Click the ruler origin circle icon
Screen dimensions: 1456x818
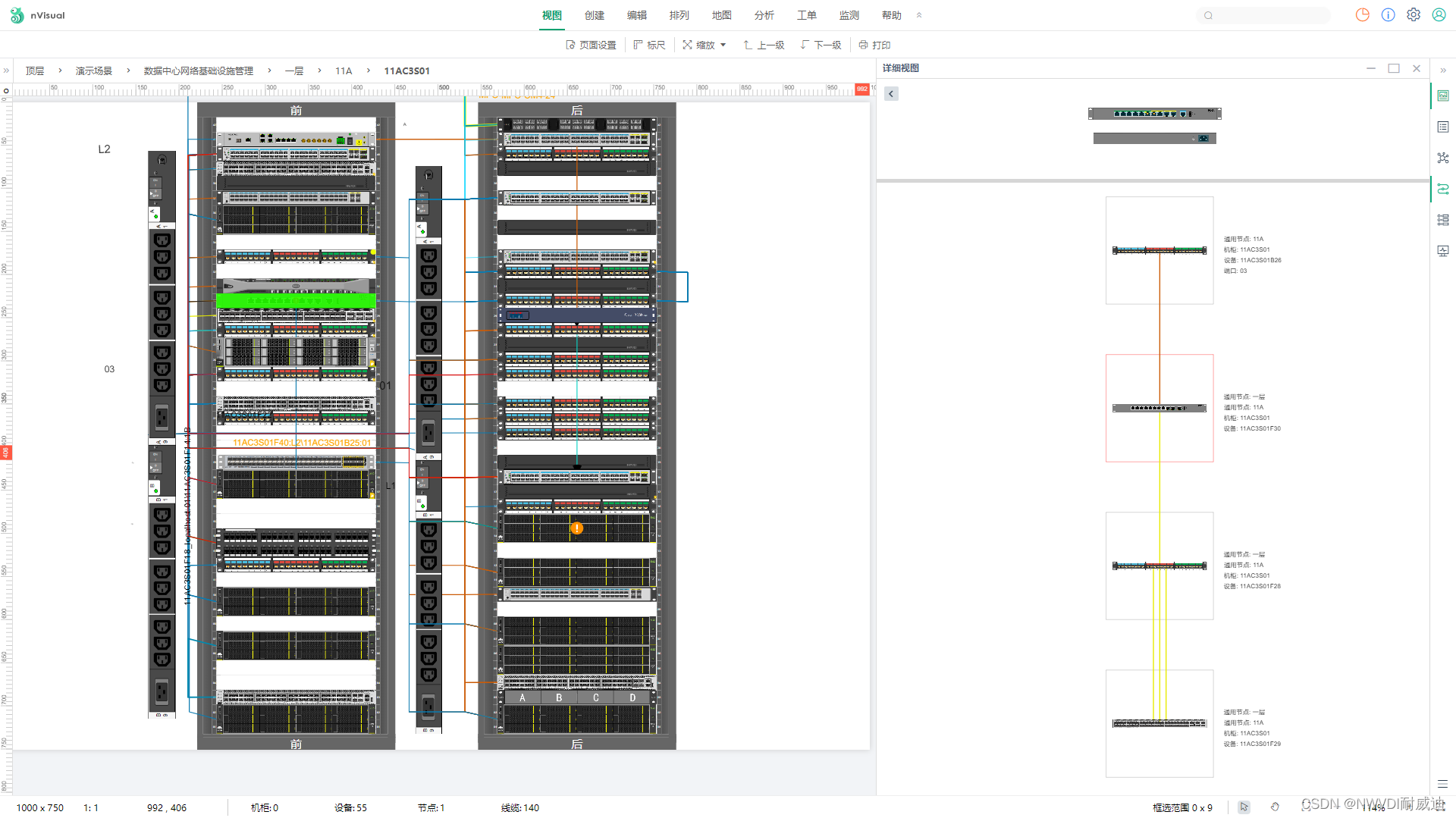(x=6, y=90)
